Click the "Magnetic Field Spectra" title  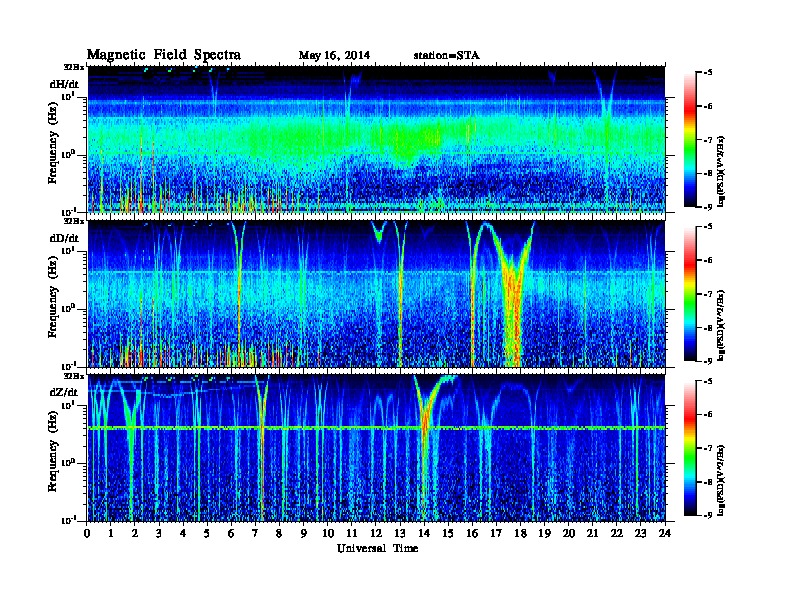[164, 55]
